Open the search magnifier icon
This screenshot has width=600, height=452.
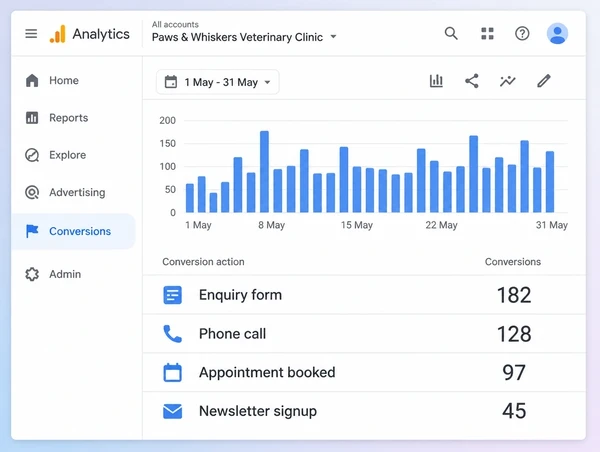tap(451, 33)
